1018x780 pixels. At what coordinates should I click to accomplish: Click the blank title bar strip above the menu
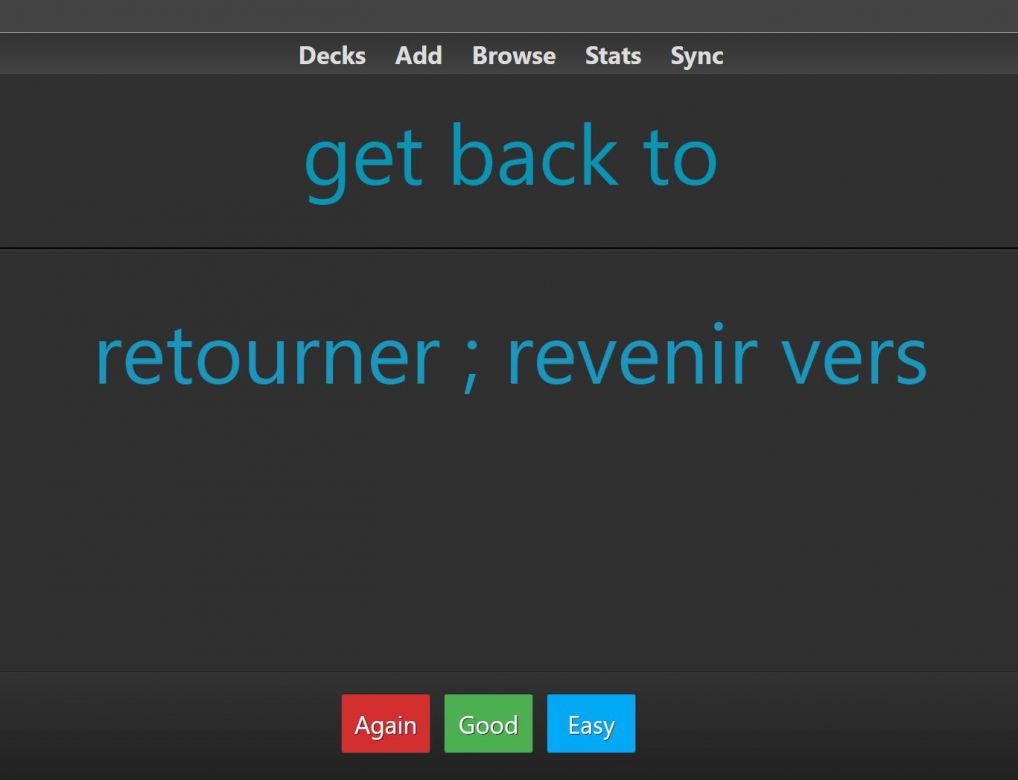click(x=509, y=16)
